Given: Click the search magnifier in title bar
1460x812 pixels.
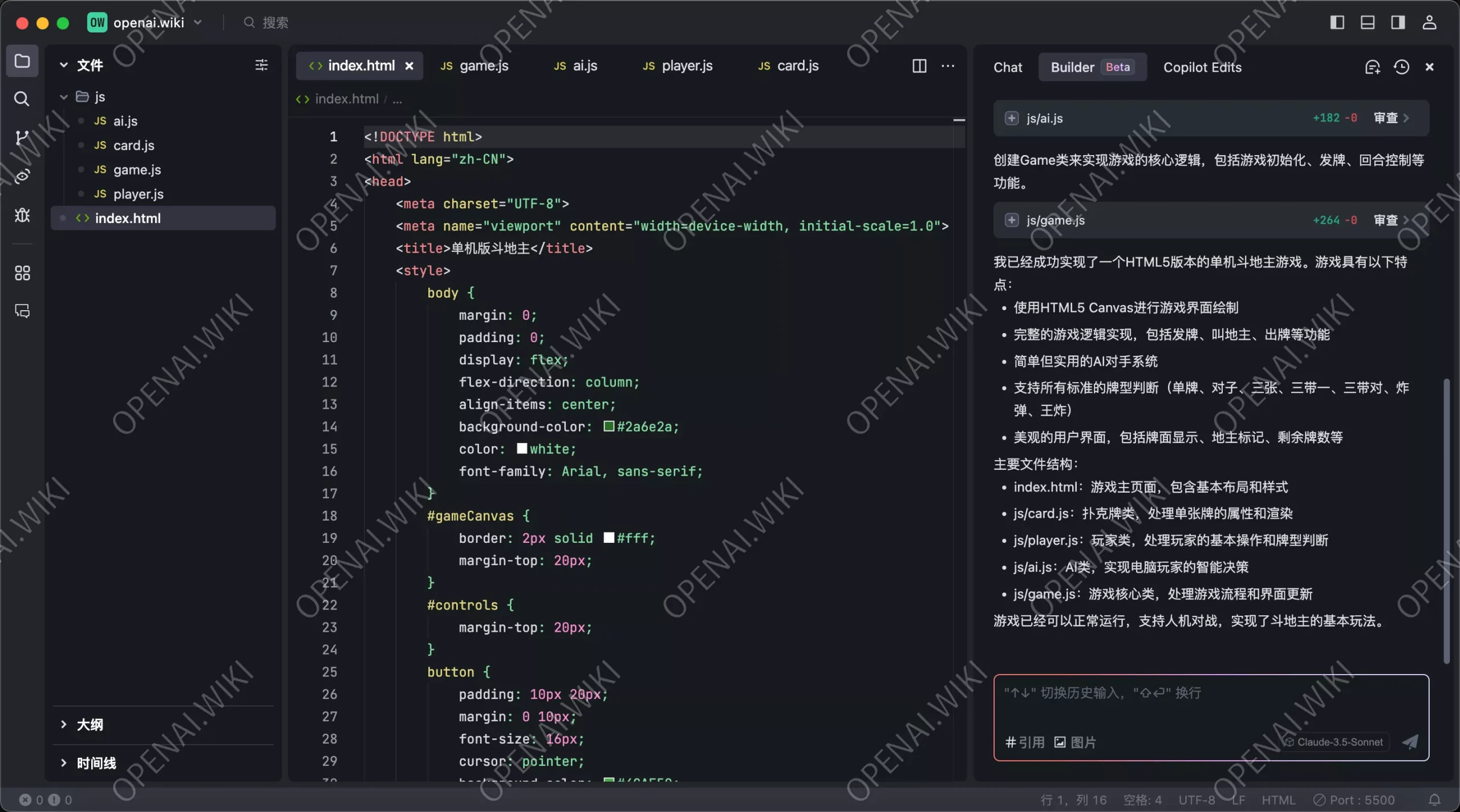Looking at the screenshot, I should point(249,22).
